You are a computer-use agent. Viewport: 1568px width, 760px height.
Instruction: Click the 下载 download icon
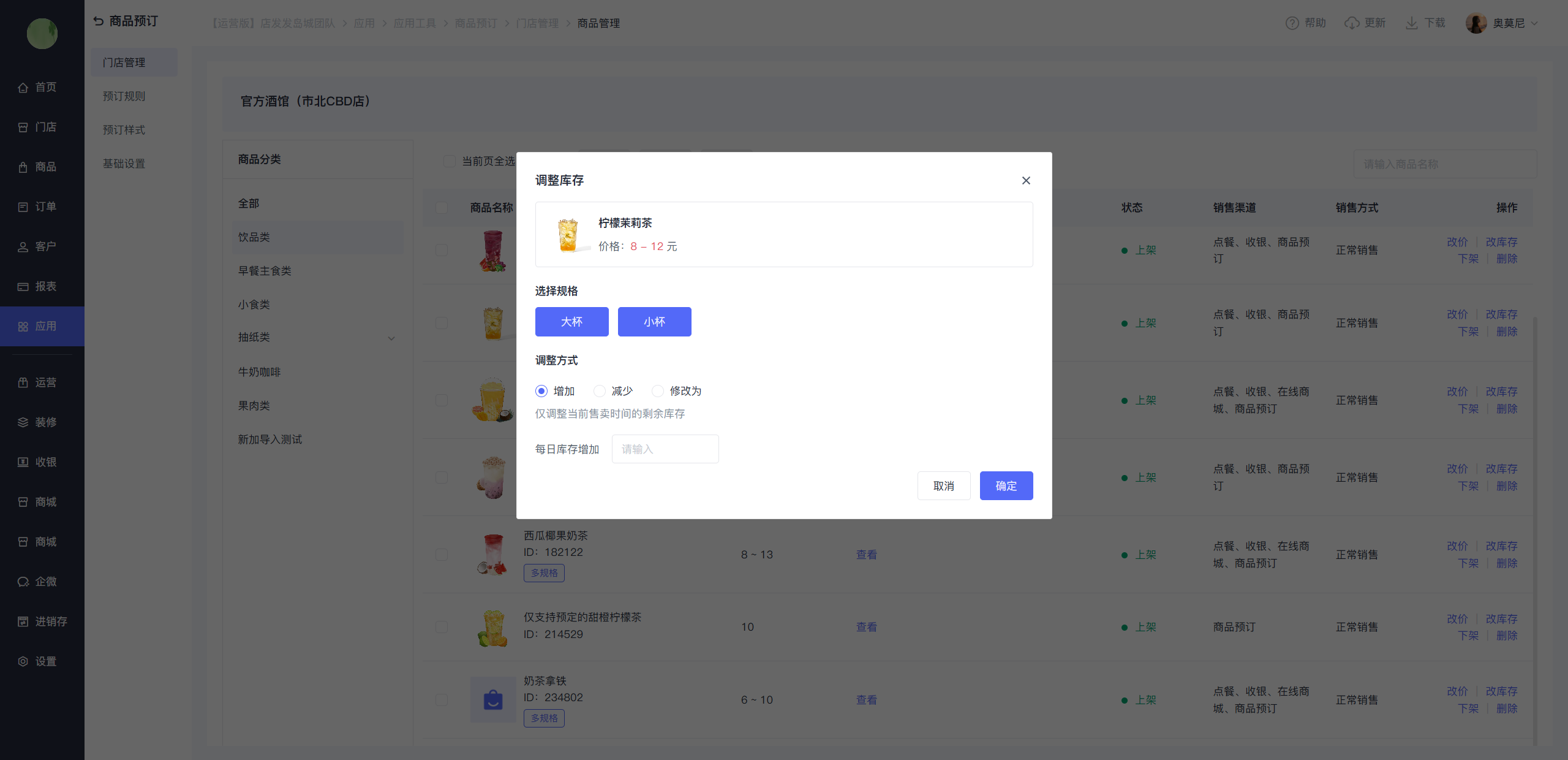click(x=1412, y=23)
